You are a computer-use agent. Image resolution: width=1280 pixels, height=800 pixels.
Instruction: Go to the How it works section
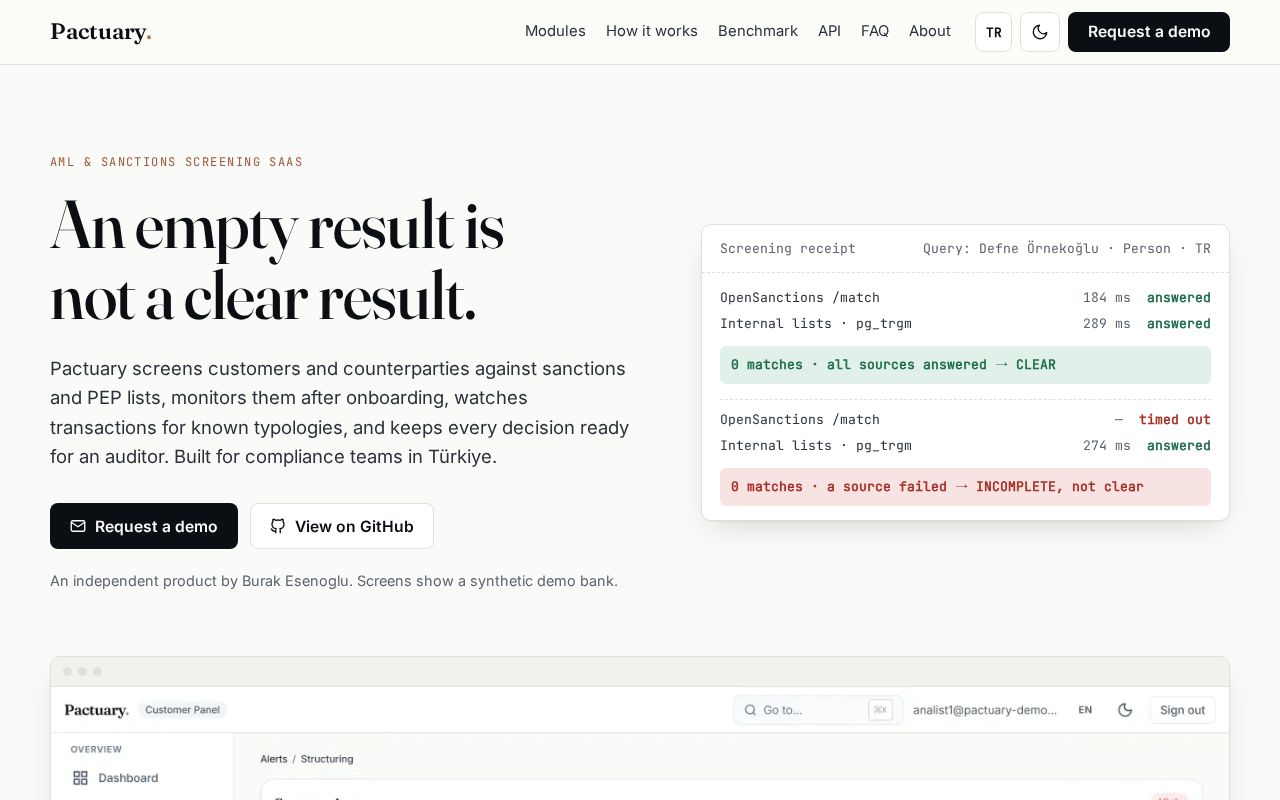(652, 31)
